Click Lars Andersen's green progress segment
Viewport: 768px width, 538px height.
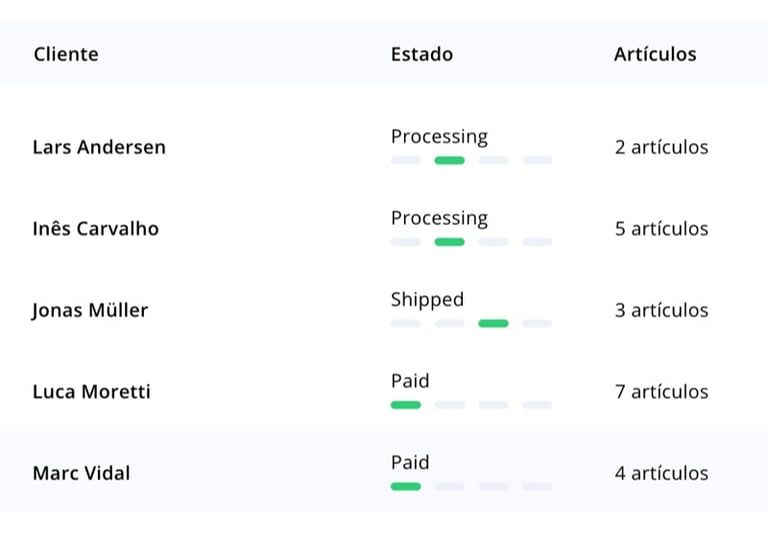(449, 160)
